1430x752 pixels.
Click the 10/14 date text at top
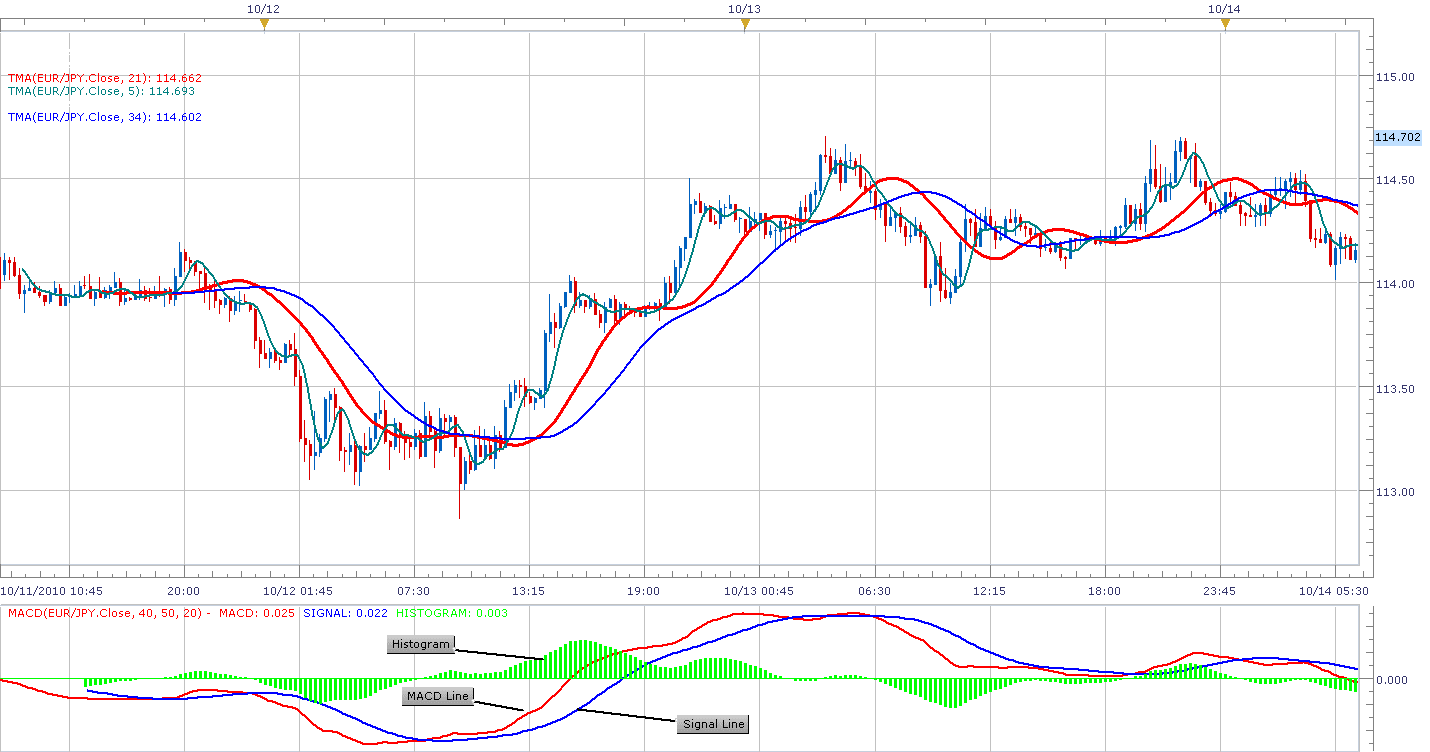pyautogui.click(x=1224, y=8)
